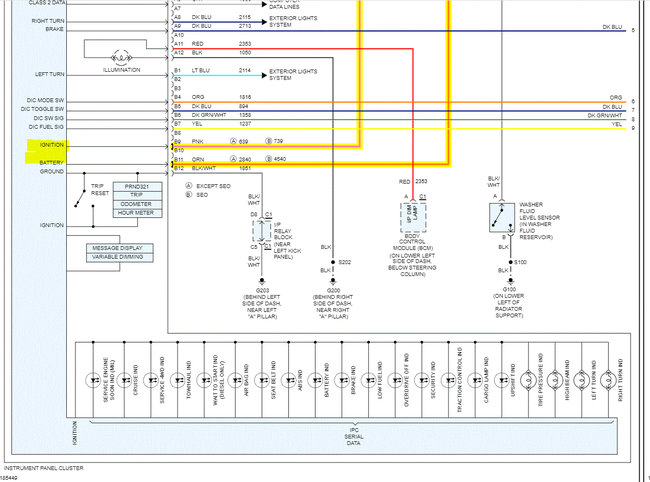The height and width of the screenshot is (482, 650).
Task: Click the SEAT BELT IND label
Action: tap(273, 380)
